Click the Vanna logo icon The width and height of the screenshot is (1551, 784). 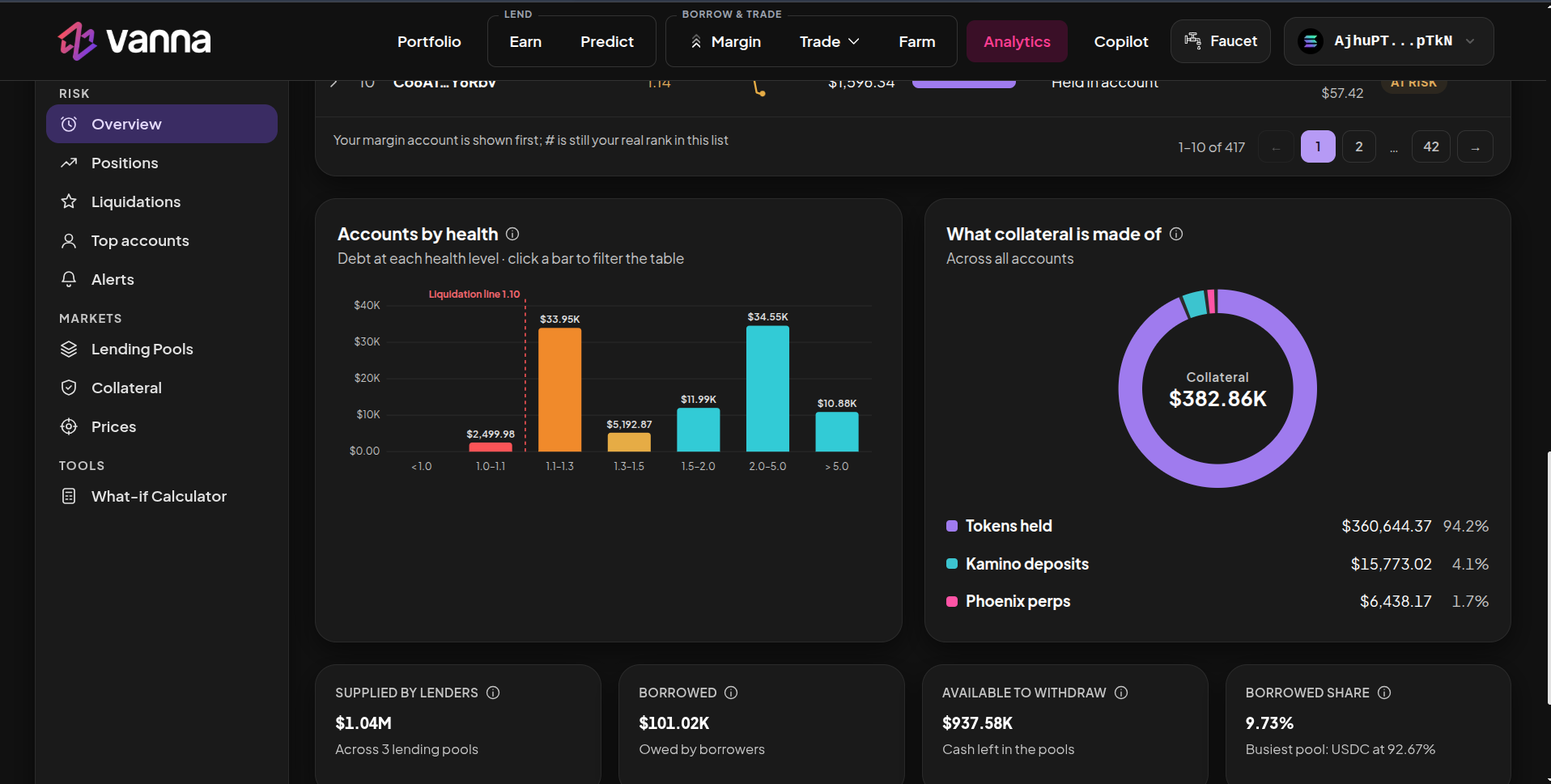[77, 40]
